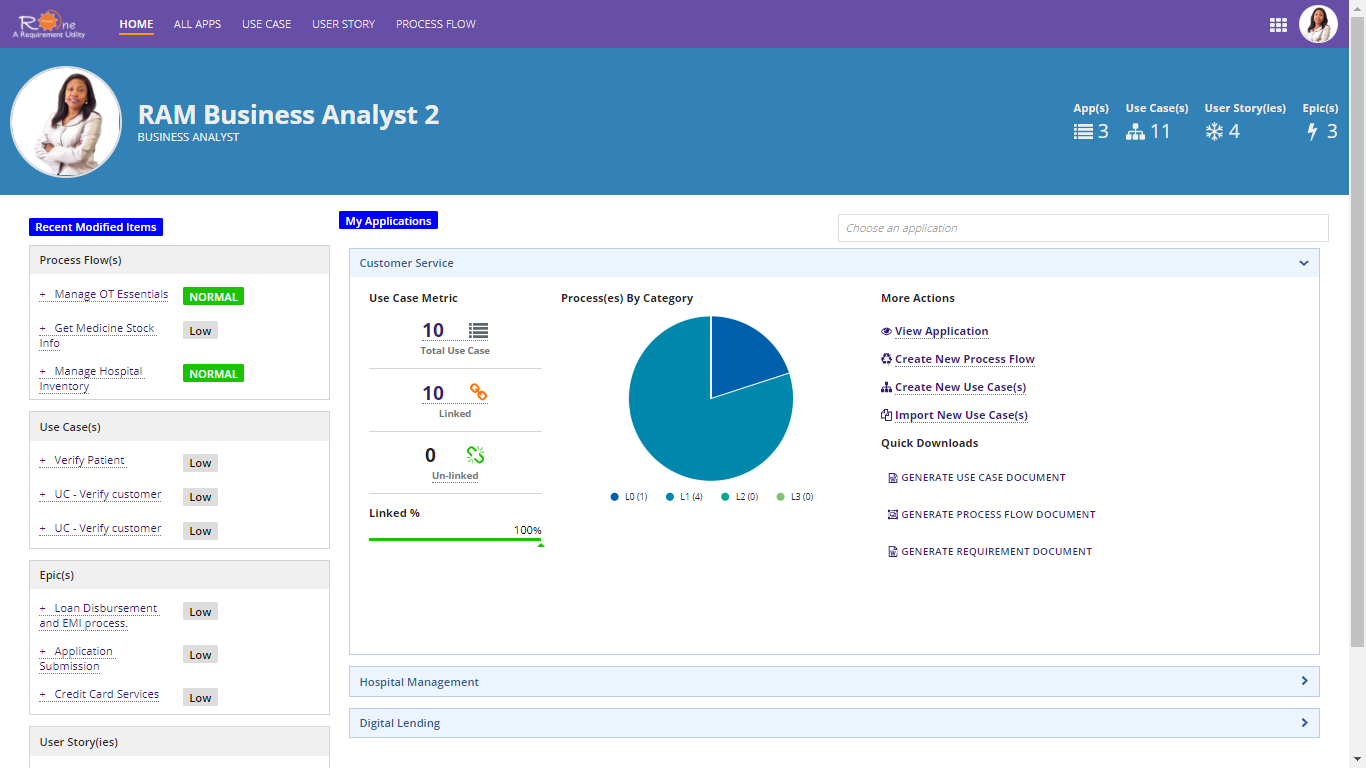Click the broken chain Un-linked icon
Screen dimensions: 1366x768
[x=476, y=454]
